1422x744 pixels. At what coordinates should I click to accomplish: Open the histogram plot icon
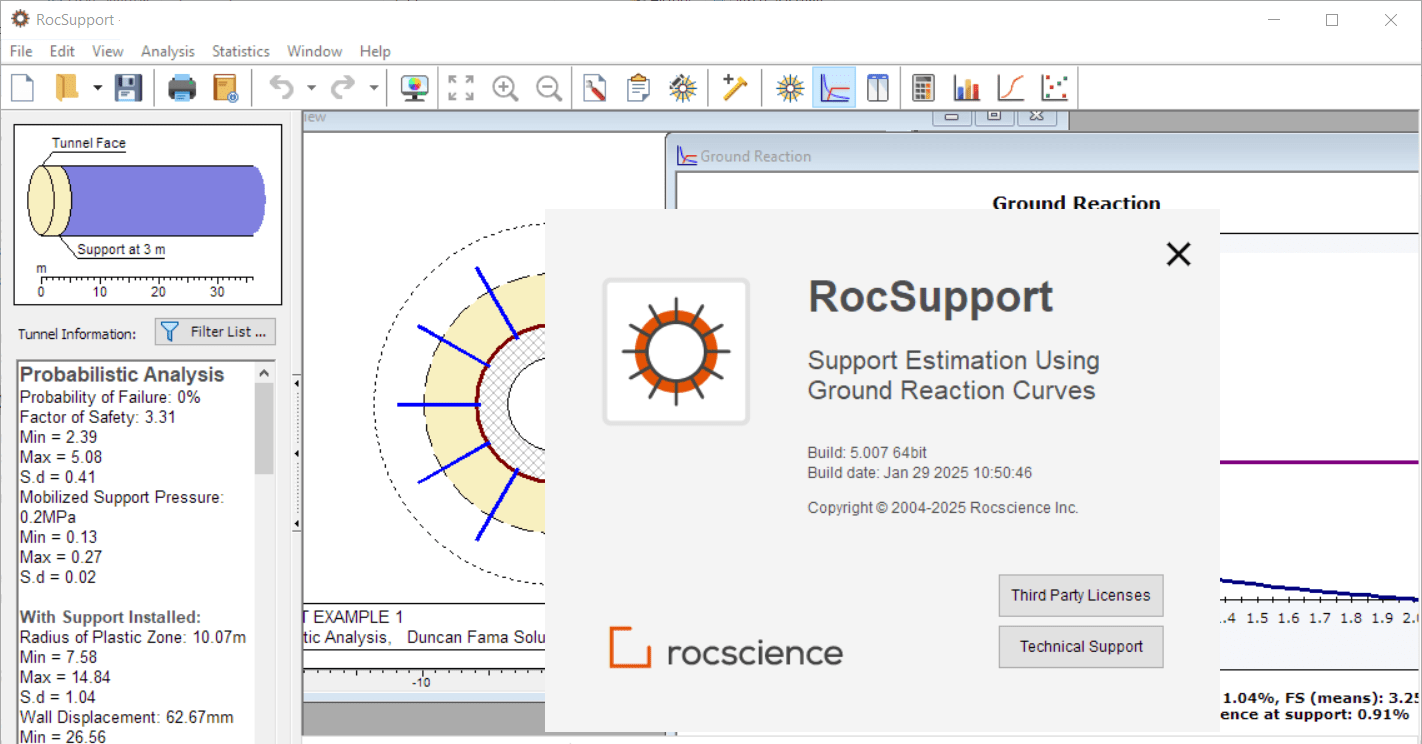[x=967, y=88]
